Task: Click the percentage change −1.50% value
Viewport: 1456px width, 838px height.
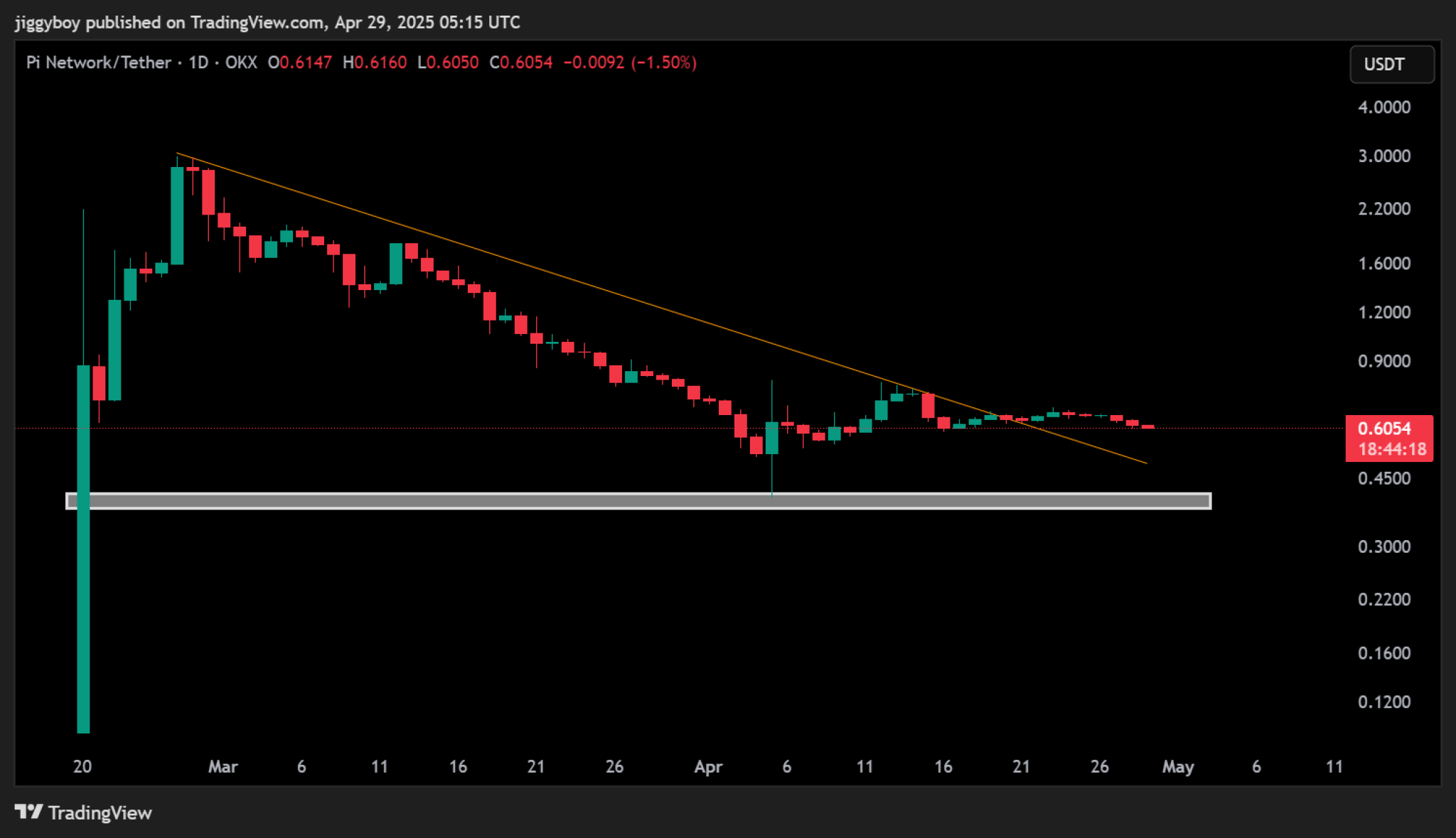Action: point(663,63)
